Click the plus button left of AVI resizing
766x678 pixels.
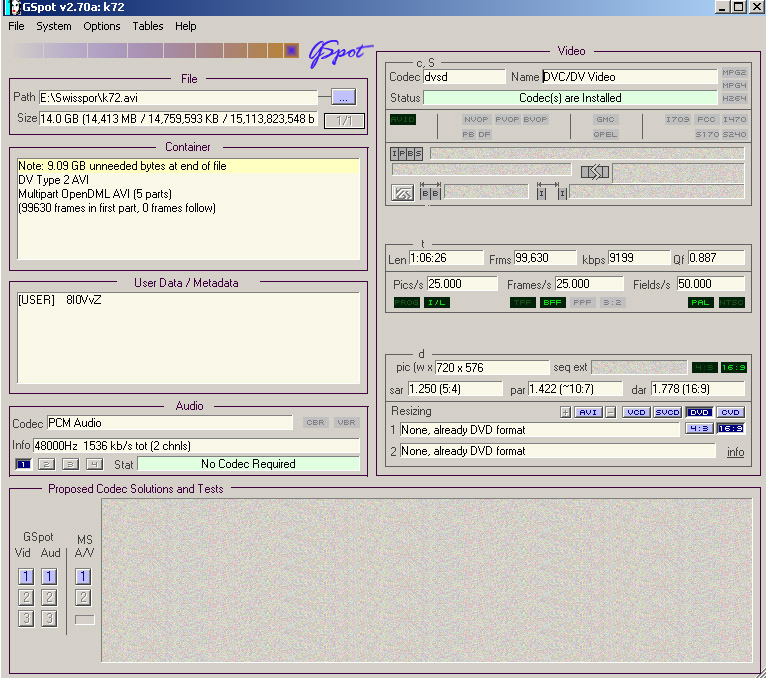pos(565,412)
